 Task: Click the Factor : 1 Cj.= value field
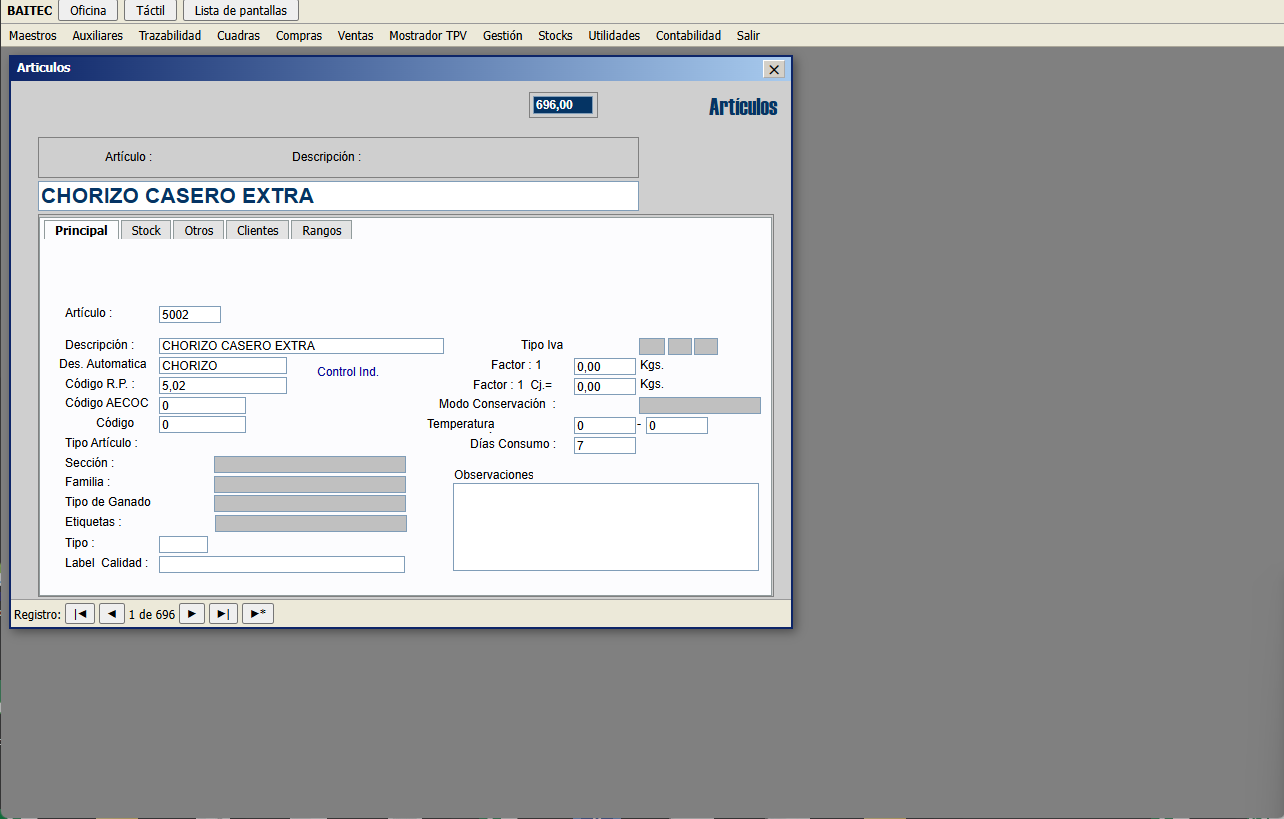point(605,386)
